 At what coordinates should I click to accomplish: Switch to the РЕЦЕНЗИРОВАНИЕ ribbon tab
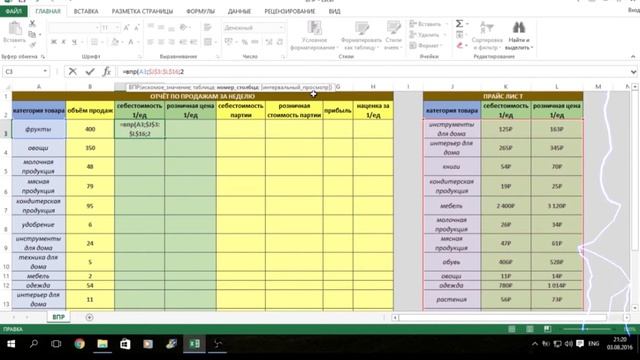pos(289,11)
